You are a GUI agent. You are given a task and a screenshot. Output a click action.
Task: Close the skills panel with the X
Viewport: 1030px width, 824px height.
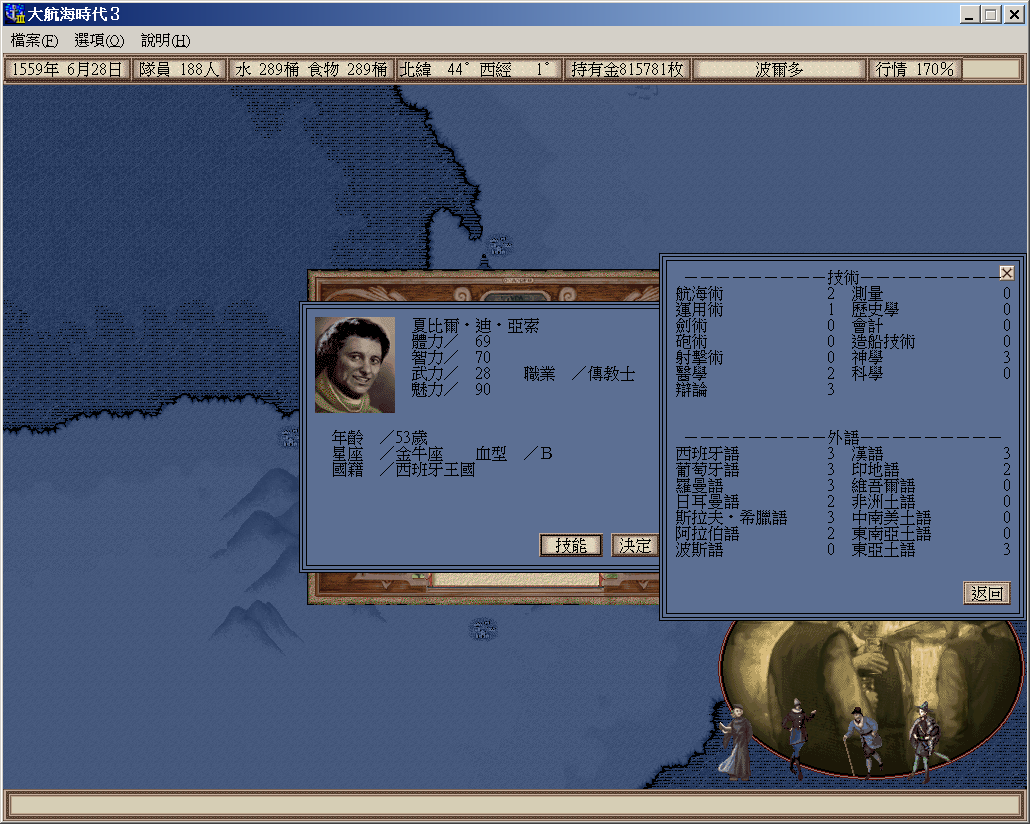point(1006,273)
